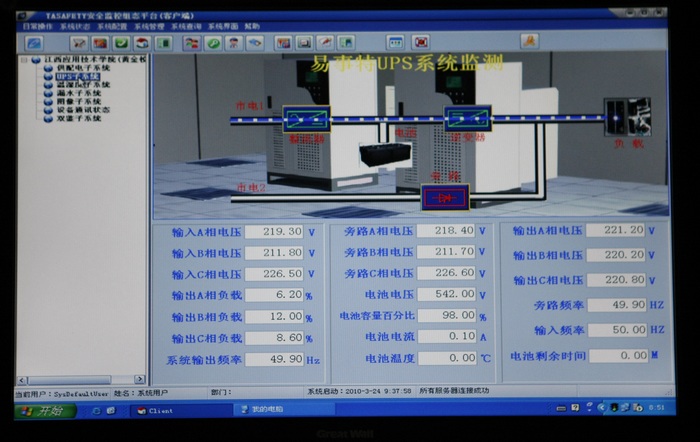Image resolution: width=700 pixels, height=442 pixels.
Task: Click the 输出B相负载 value 12.00
Action: pyautogui.click(x=274, y=317)
